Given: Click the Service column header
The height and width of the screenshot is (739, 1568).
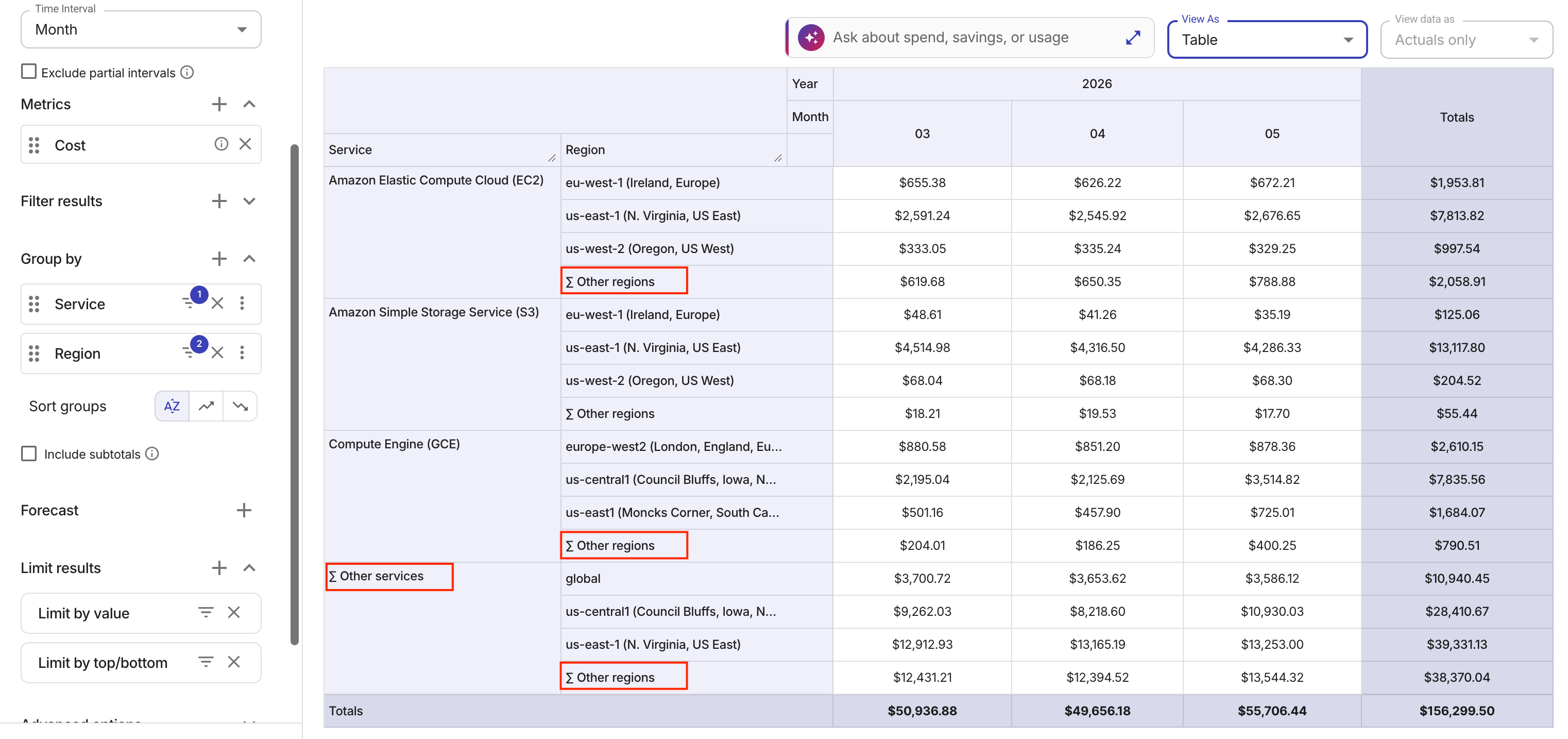Looking at the screenshot, I should click(x=441, y=150).
